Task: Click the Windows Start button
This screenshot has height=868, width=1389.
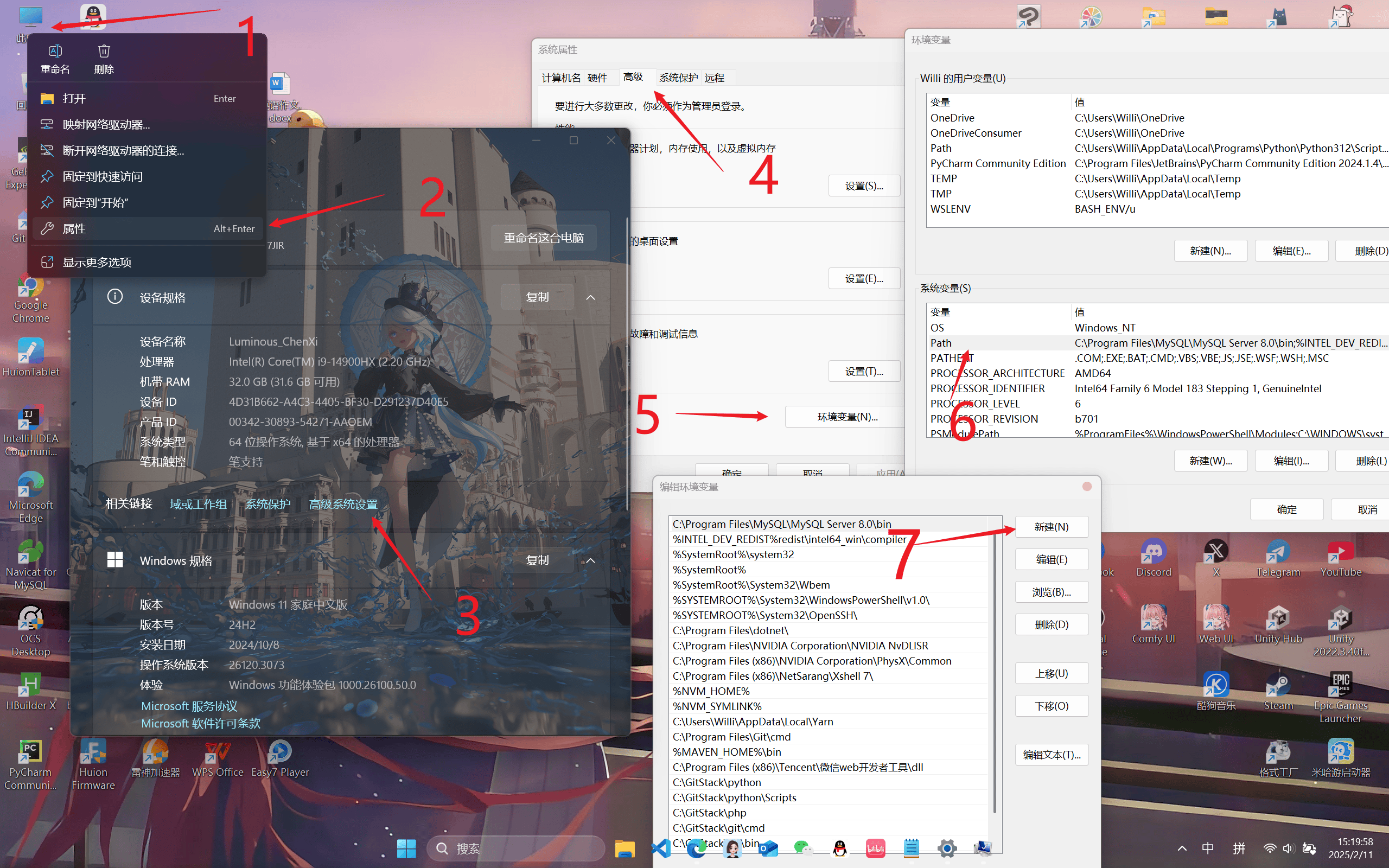Action: point(406,848)
